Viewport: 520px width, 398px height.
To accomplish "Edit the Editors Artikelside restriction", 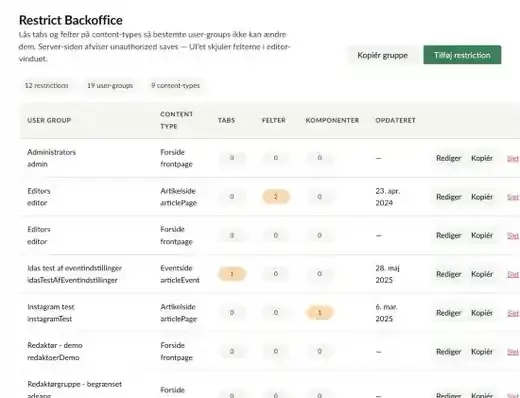I will click(x=448, y=197).
